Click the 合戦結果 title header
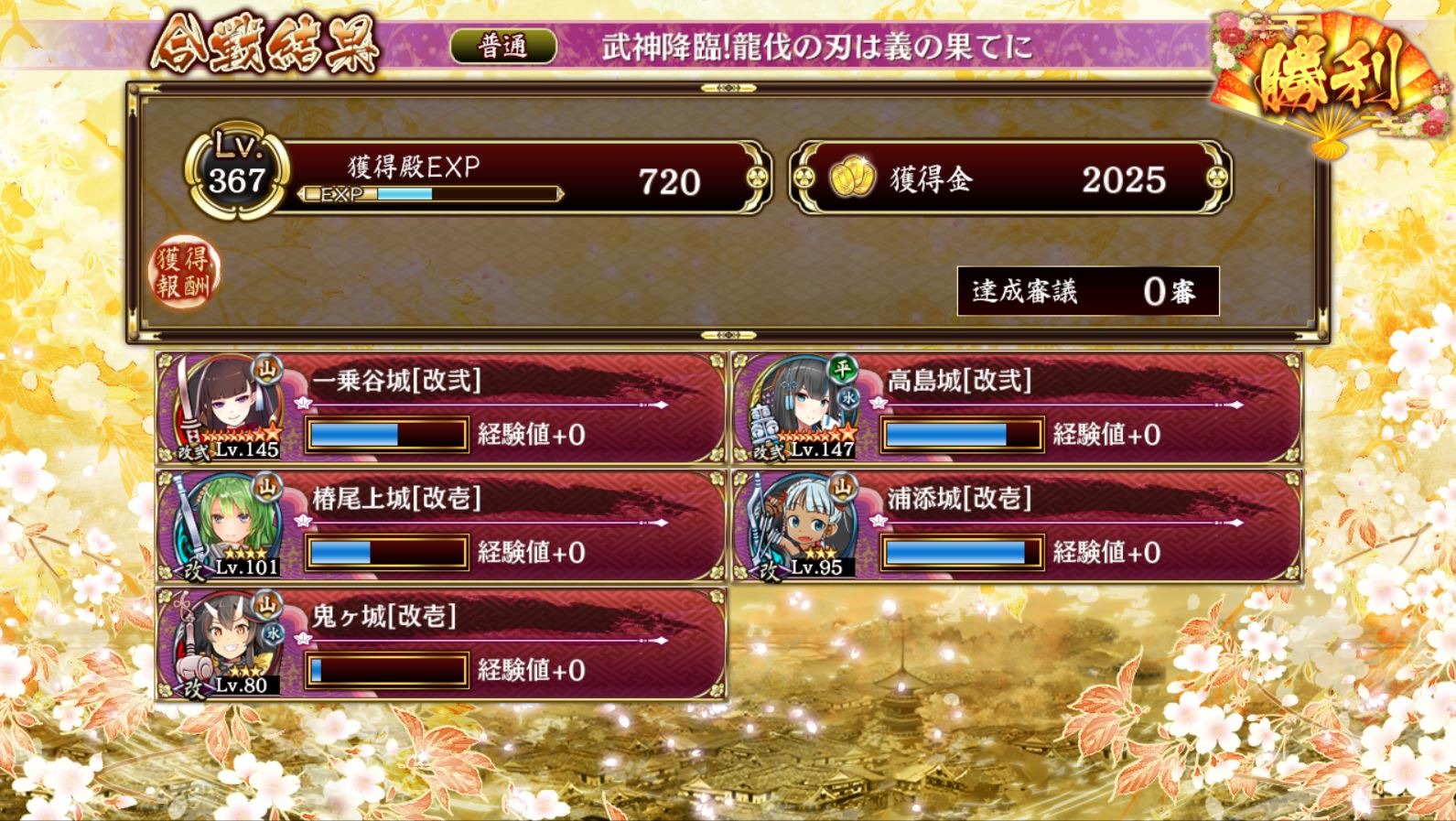This screenshot has width=1456, height=821. click(264, 44)
